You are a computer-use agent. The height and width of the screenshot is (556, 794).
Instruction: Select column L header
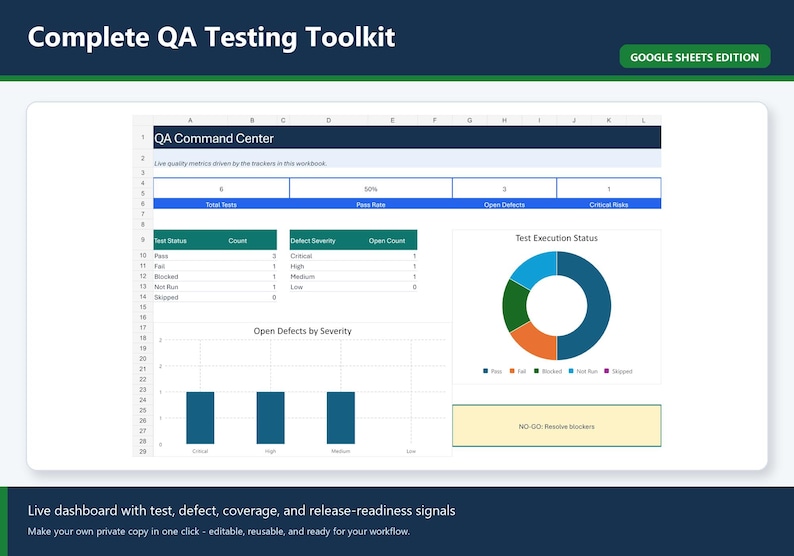tap(644, 121)
